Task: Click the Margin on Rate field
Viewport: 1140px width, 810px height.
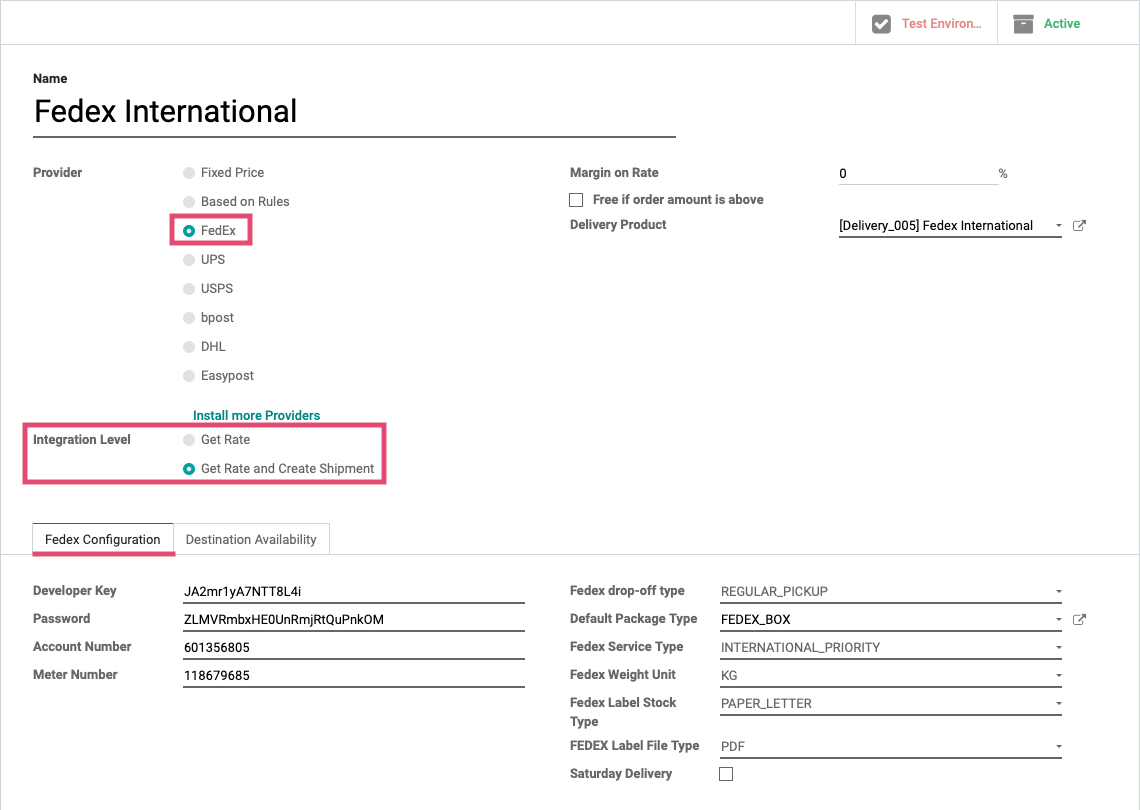Action: coord(918,174)
